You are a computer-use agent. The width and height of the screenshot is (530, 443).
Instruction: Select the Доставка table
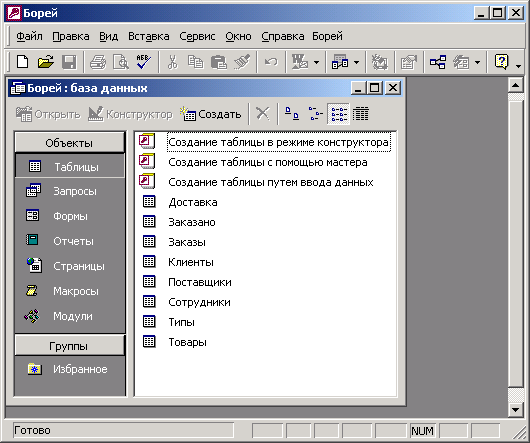click(x=193, y=202)
